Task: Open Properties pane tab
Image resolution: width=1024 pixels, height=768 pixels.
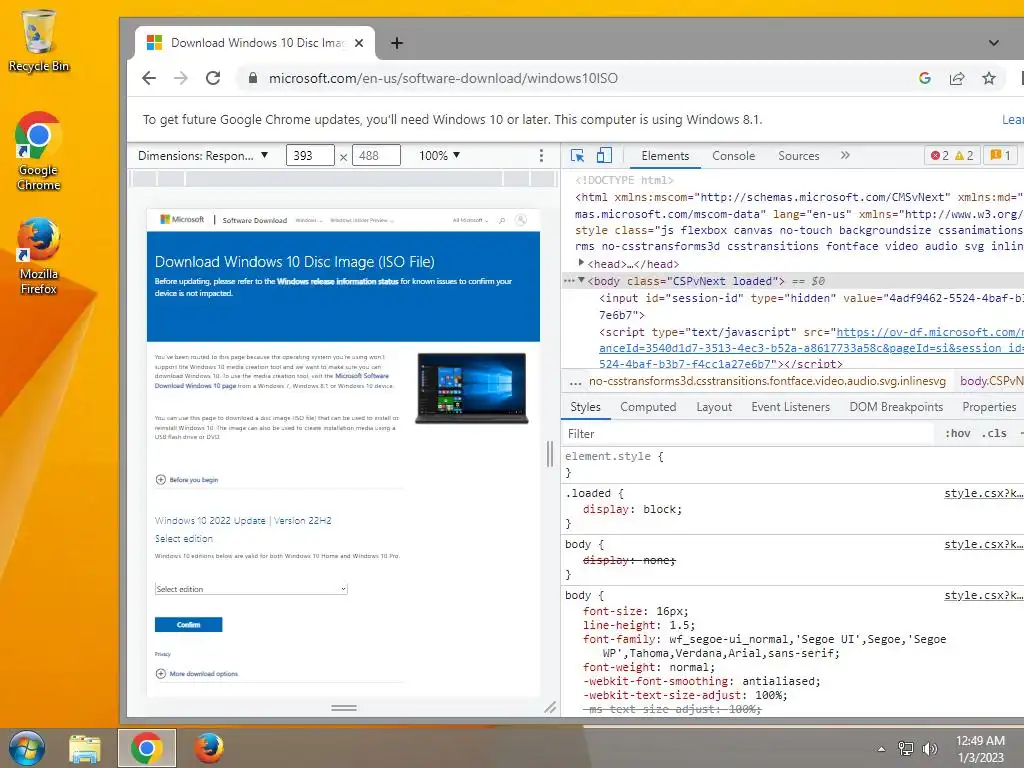Action: [989, 407]
